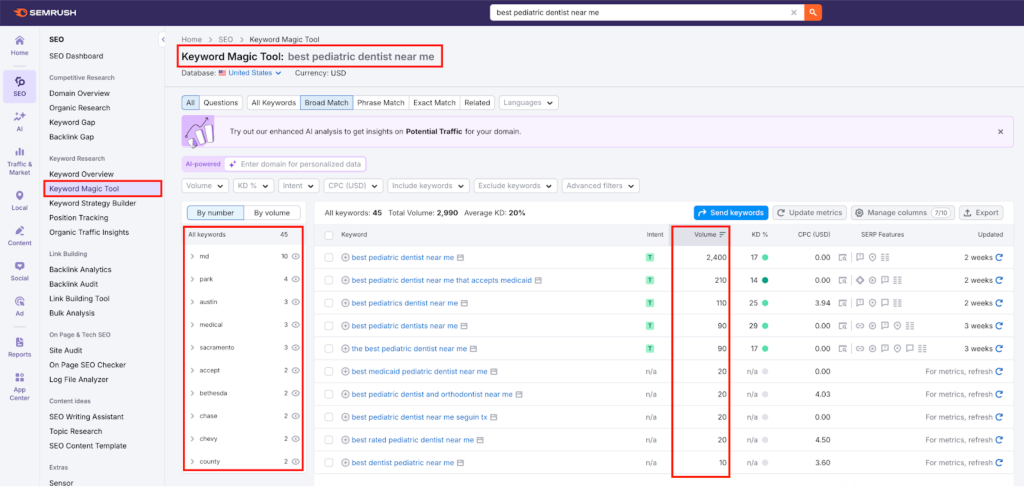Screen dimensions: 1024x487
Task: Click the top search input field
Action: point(640,12)
